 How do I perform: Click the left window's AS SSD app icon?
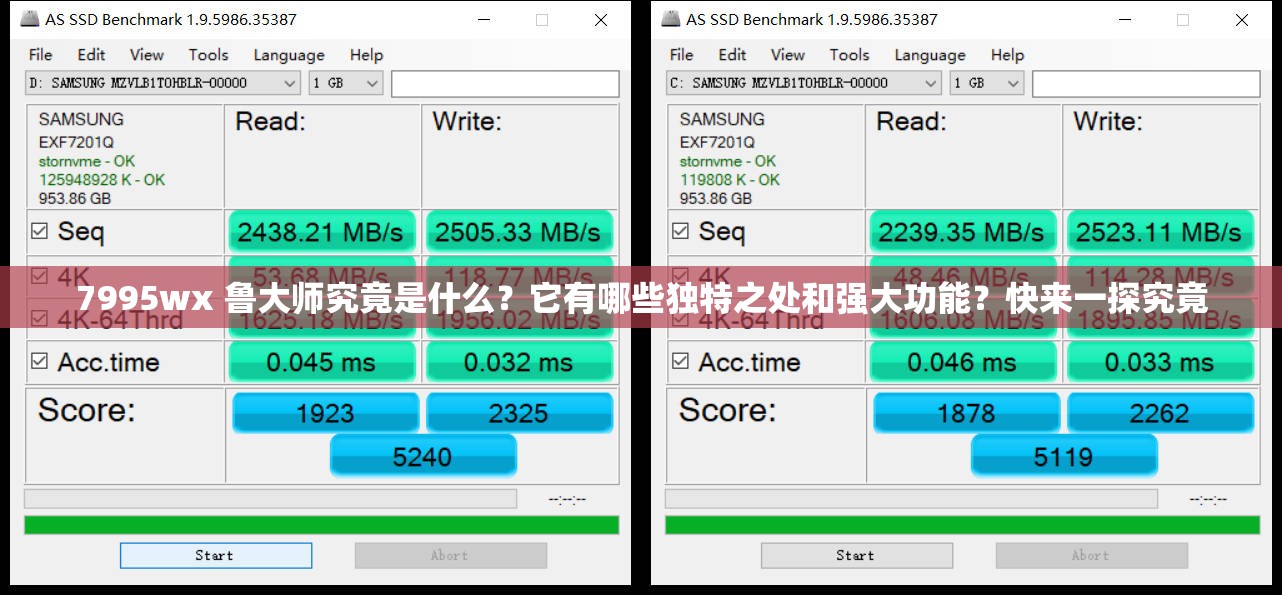(x=29, y=19)
